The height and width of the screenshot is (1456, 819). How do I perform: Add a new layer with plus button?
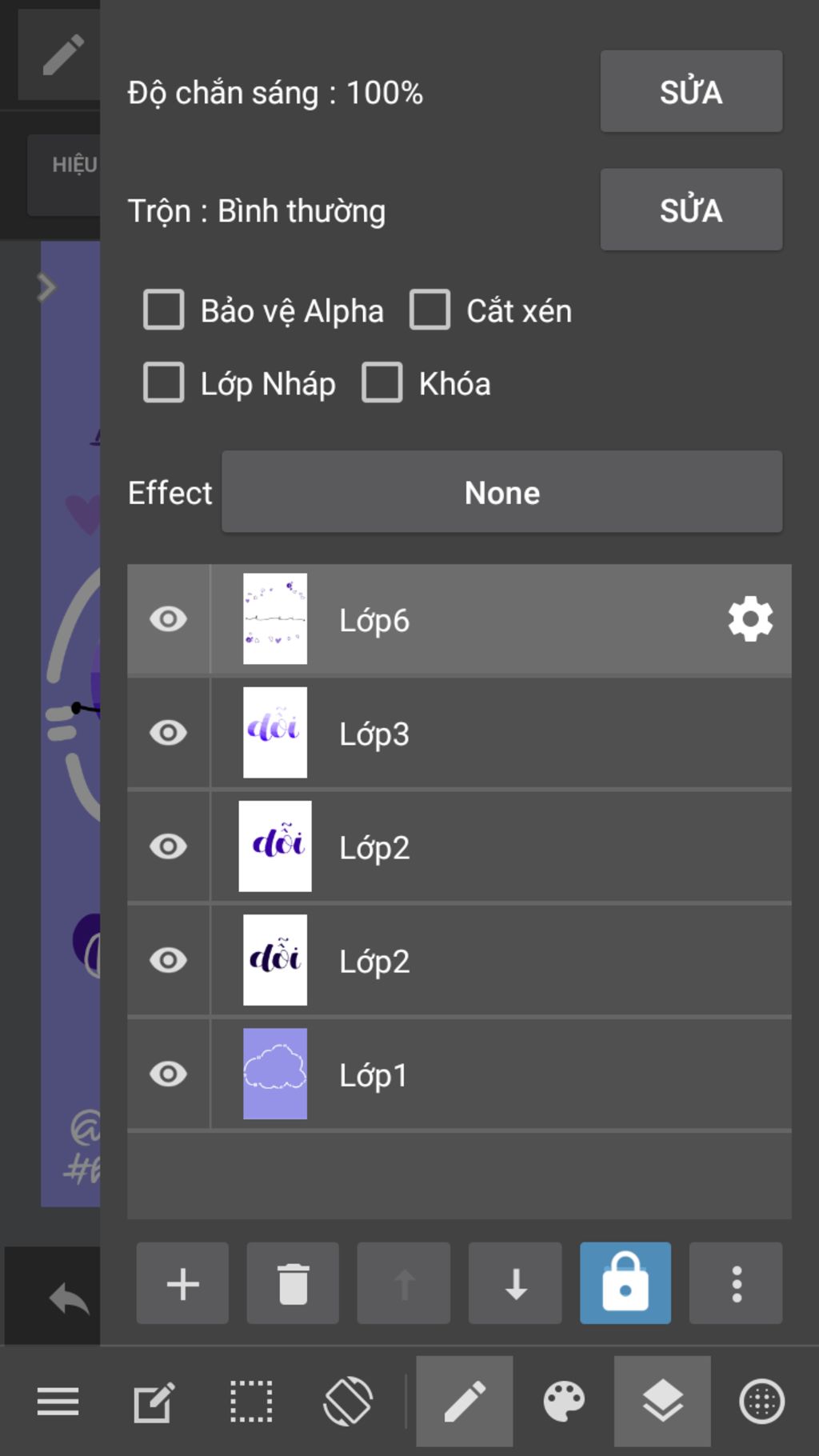point(182,1283)
